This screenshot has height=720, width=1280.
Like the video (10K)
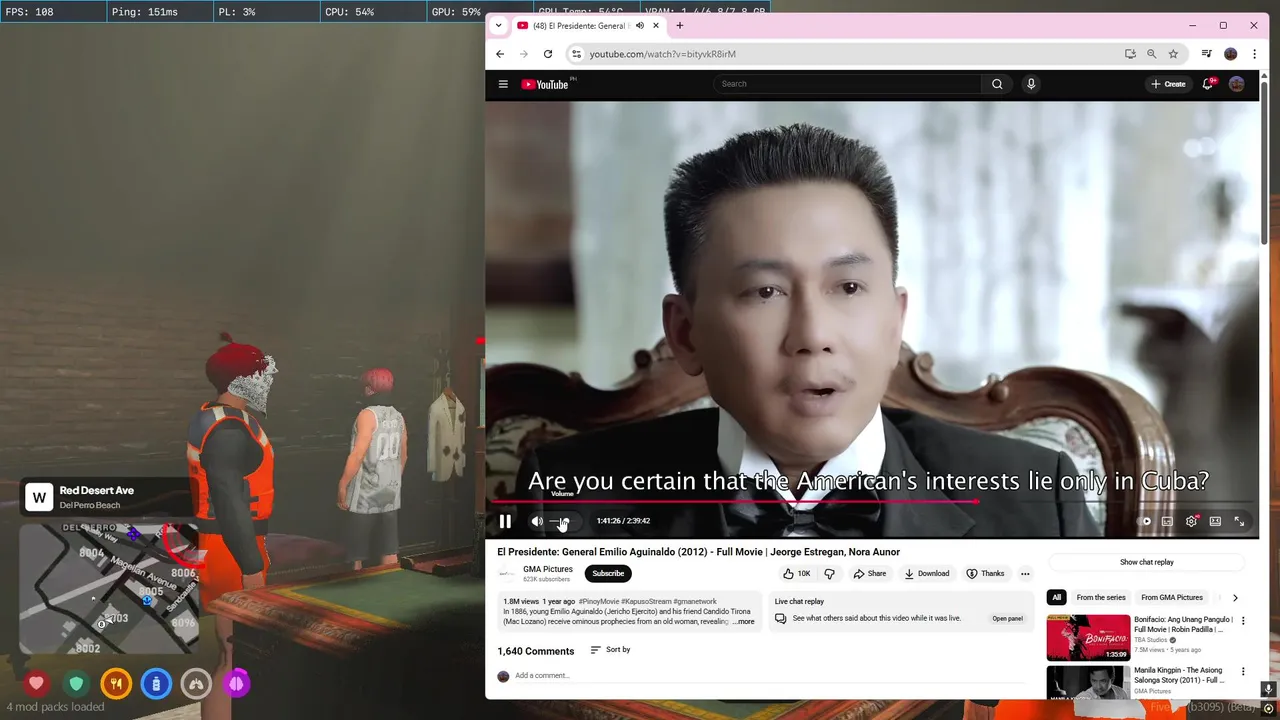click(x=798, y=574)
